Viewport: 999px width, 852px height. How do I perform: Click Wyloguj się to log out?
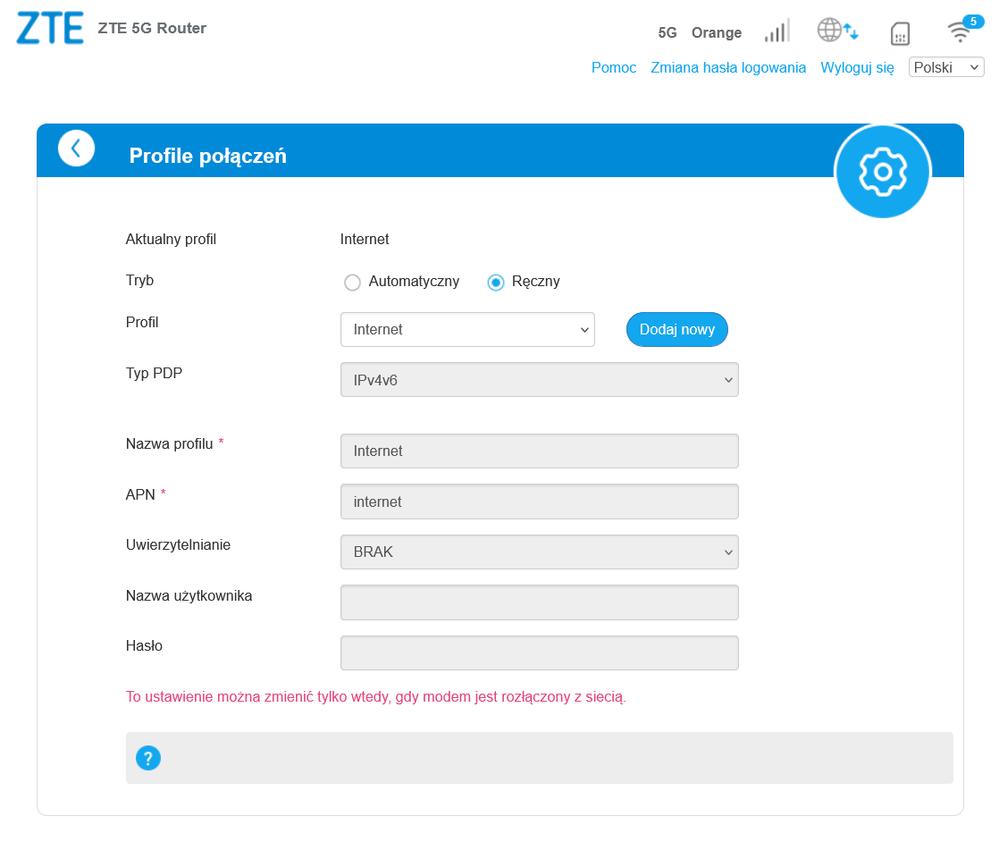[x=856, y=67]
